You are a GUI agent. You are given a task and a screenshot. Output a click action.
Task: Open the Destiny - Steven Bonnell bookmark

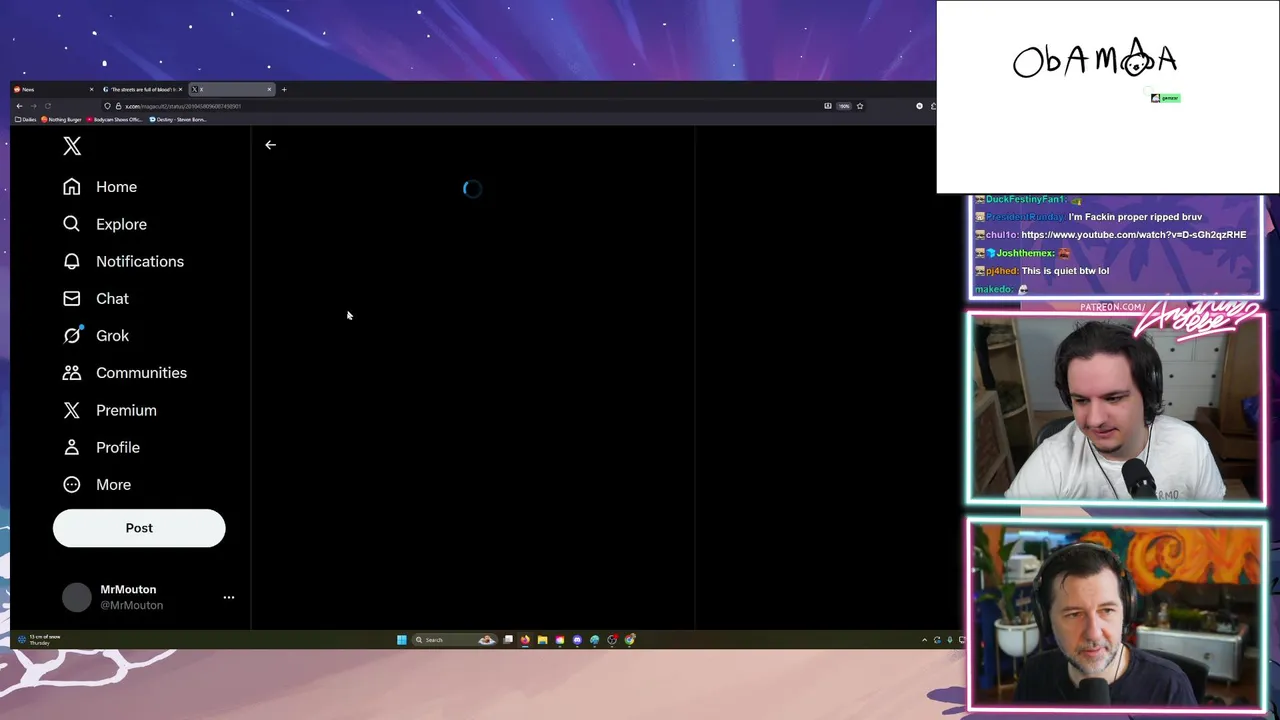[178, 119]
